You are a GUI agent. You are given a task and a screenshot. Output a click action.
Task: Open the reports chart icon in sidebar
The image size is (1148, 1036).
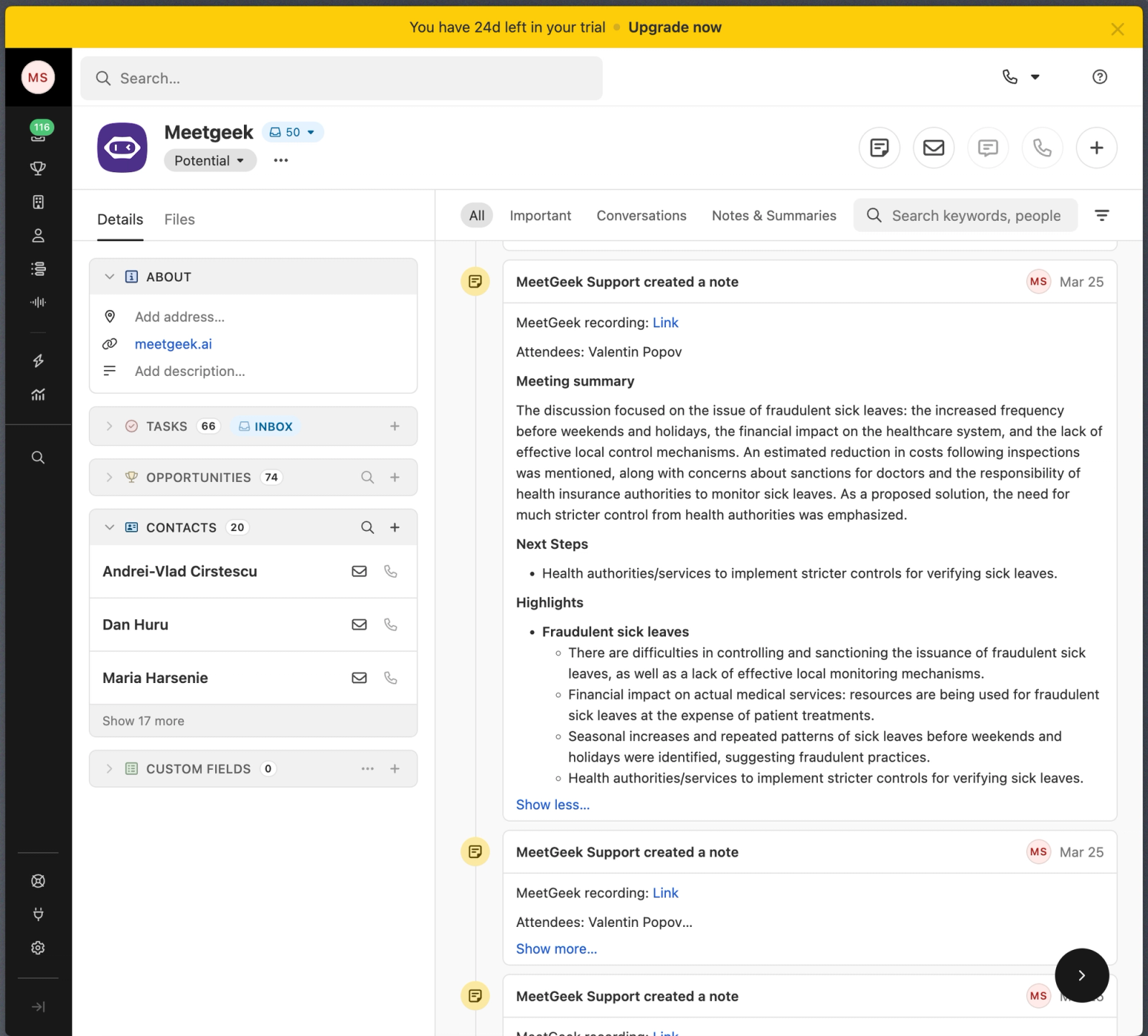[x=39, y=394]
